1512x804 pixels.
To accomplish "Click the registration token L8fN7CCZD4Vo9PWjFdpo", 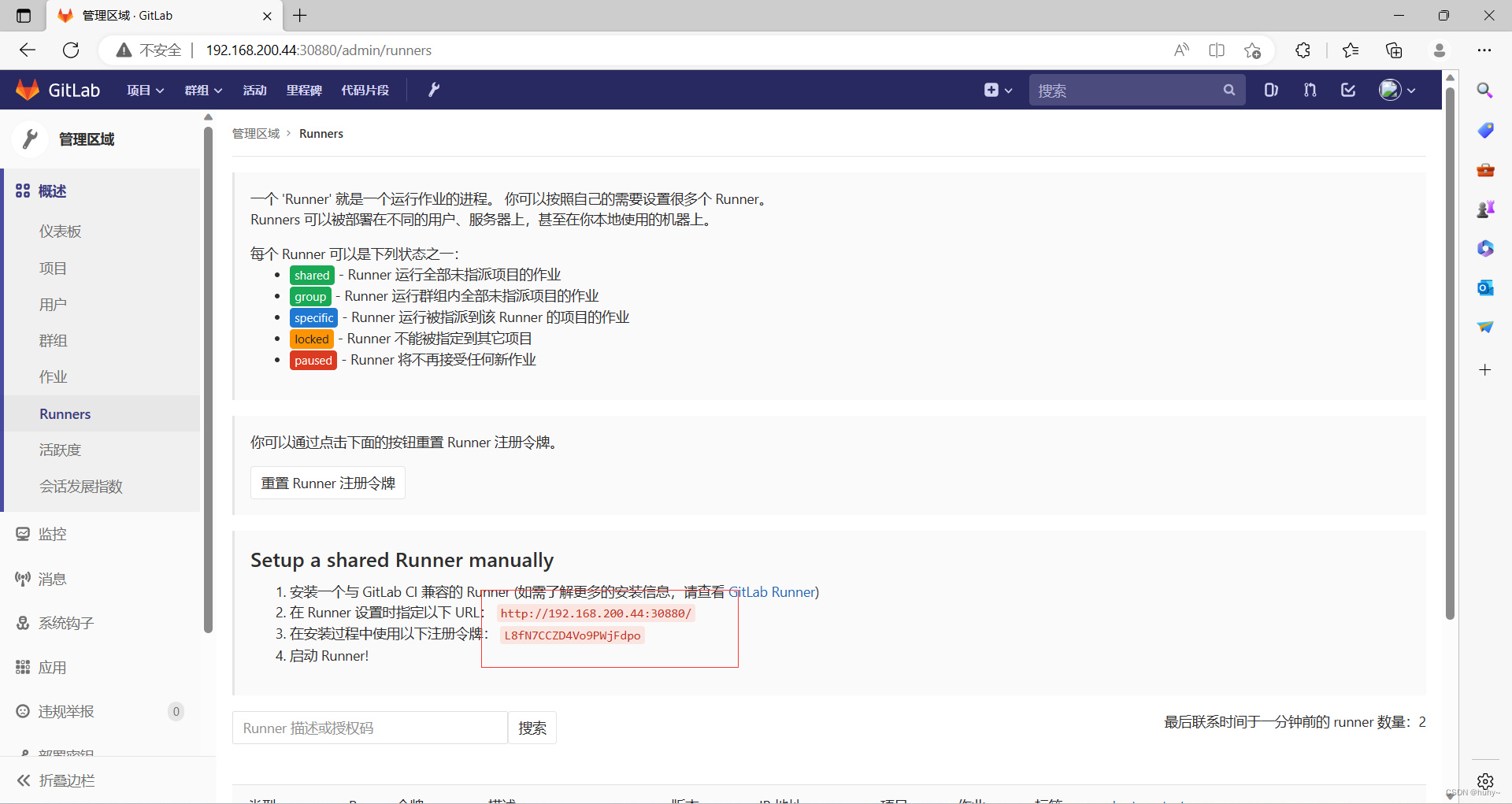I will (573, 635).
